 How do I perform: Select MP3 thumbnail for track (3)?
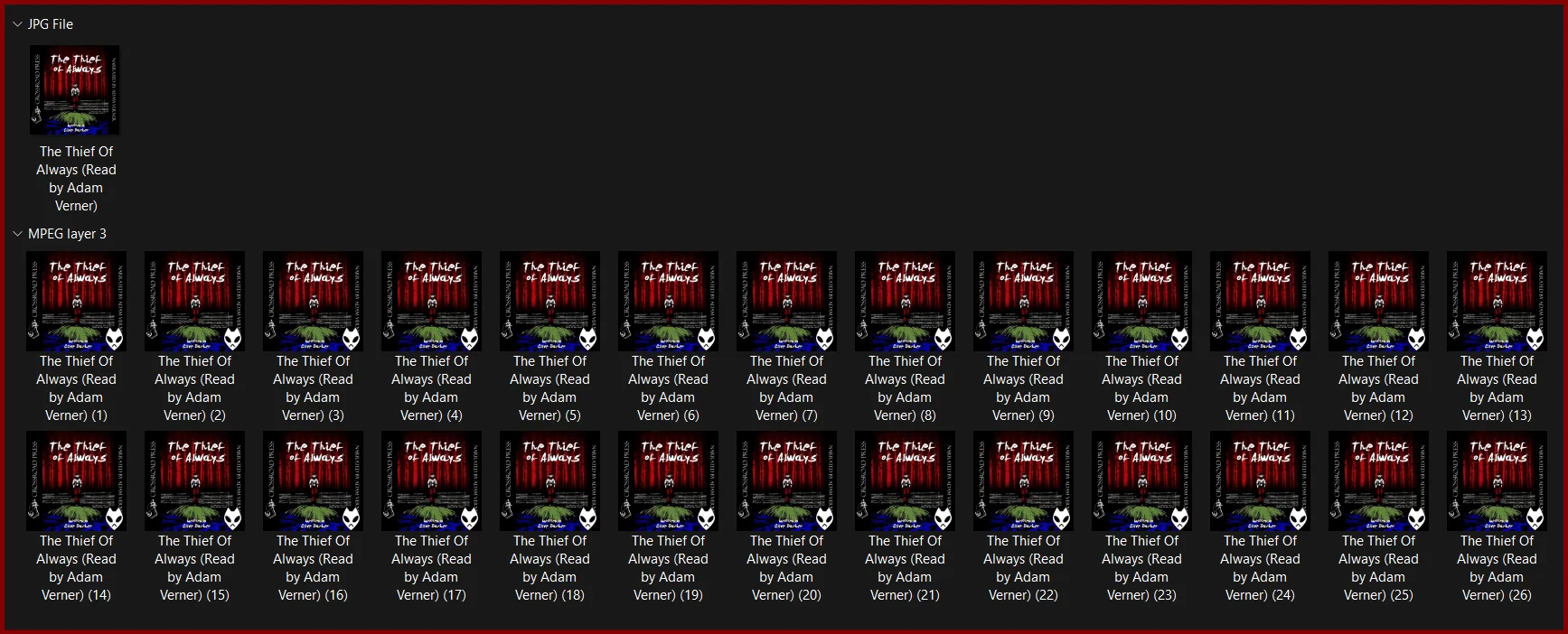[x=313, y=301]
